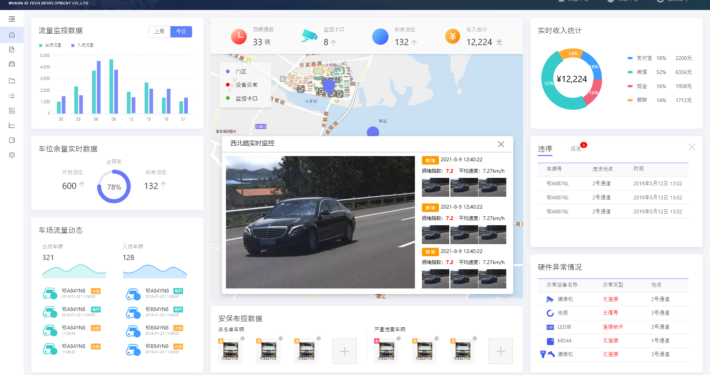The width and height of the screenshot is (710, 375).
Task: Switch the traffic chart to 上周
Action: [159, 31]
